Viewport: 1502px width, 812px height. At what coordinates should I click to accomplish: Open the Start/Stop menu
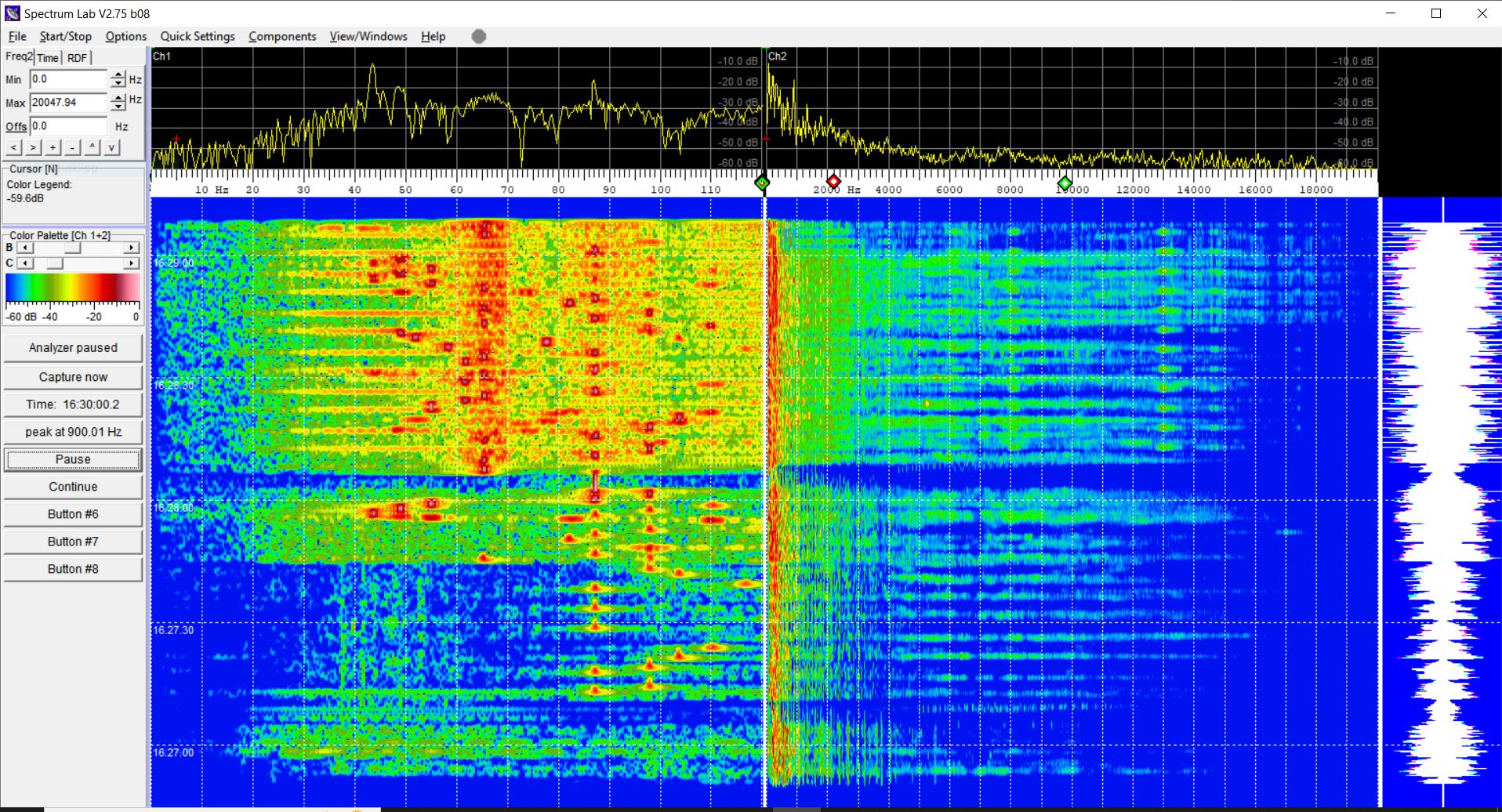click(x=66, y=36)
